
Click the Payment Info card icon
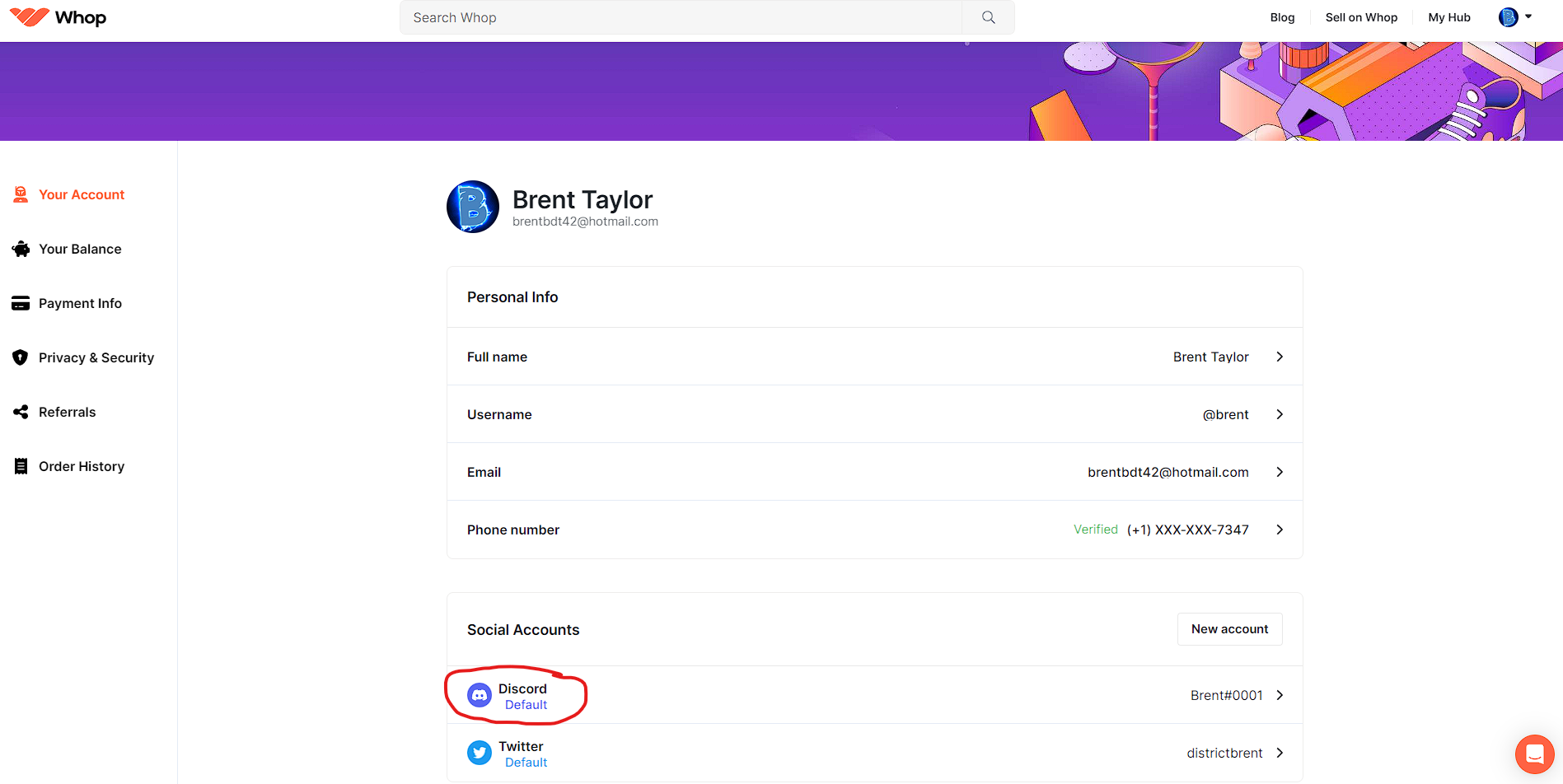click(x=21, y=303)
